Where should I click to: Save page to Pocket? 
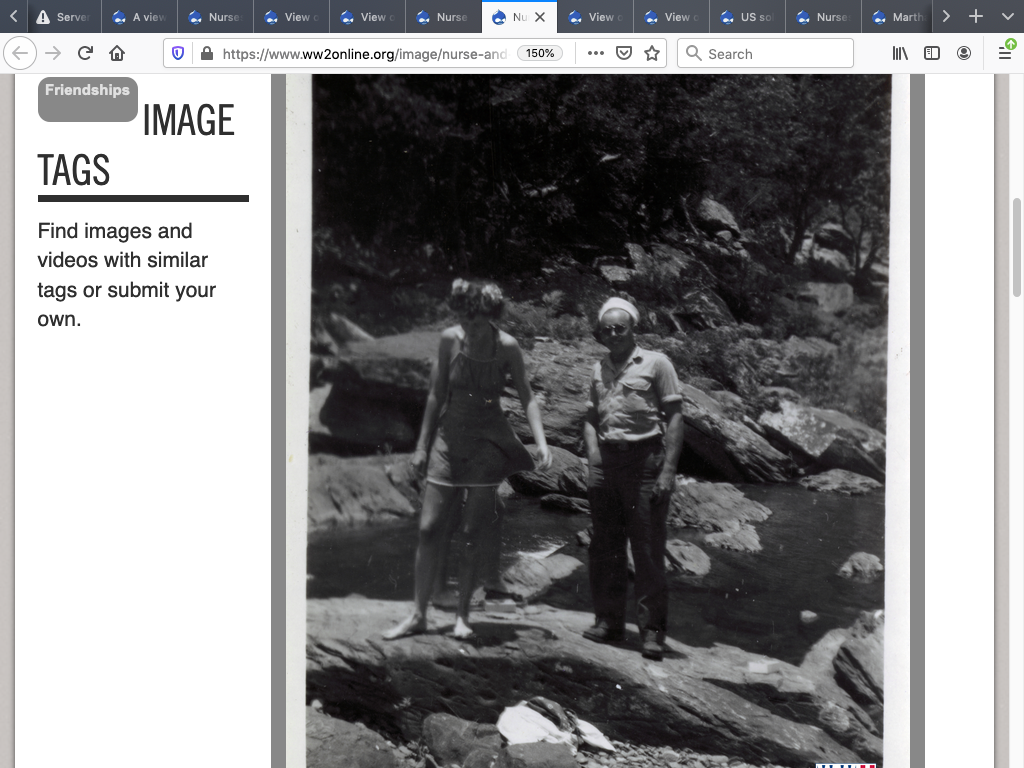624,54
